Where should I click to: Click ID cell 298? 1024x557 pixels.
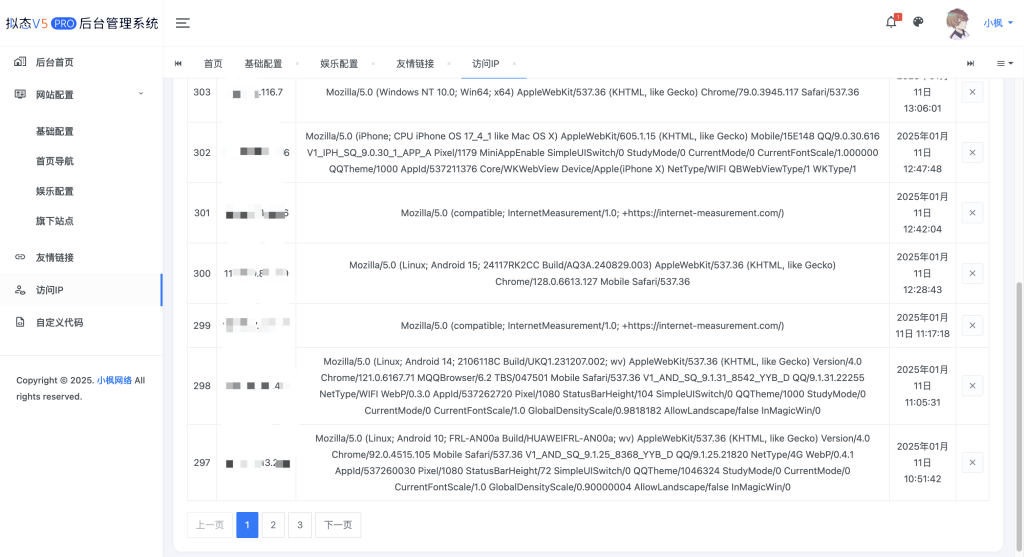click(202, 386)
